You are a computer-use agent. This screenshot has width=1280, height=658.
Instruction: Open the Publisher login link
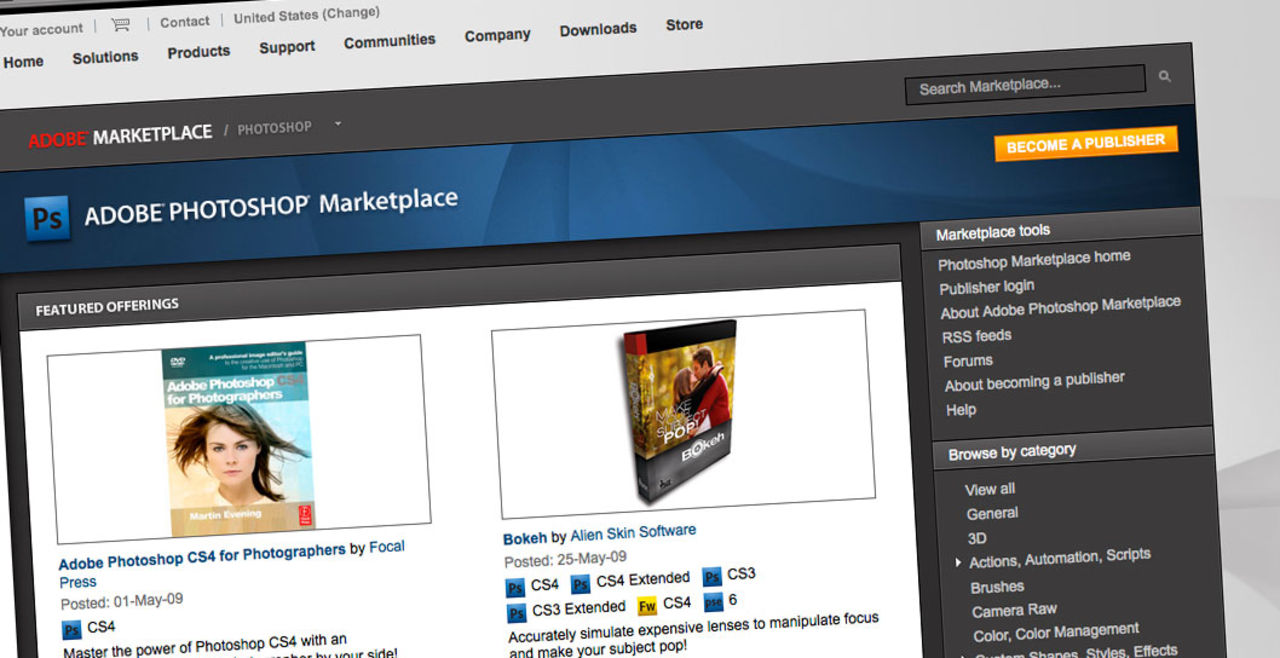(x=987, y=287)
